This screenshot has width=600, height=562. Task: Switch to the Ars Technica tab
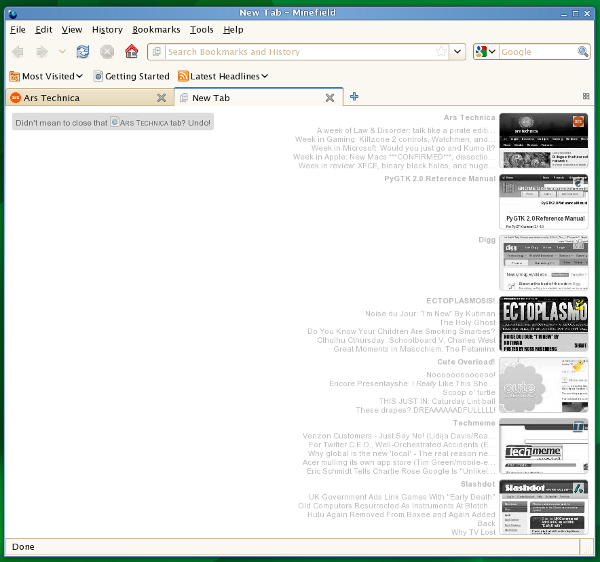[90, 98]
